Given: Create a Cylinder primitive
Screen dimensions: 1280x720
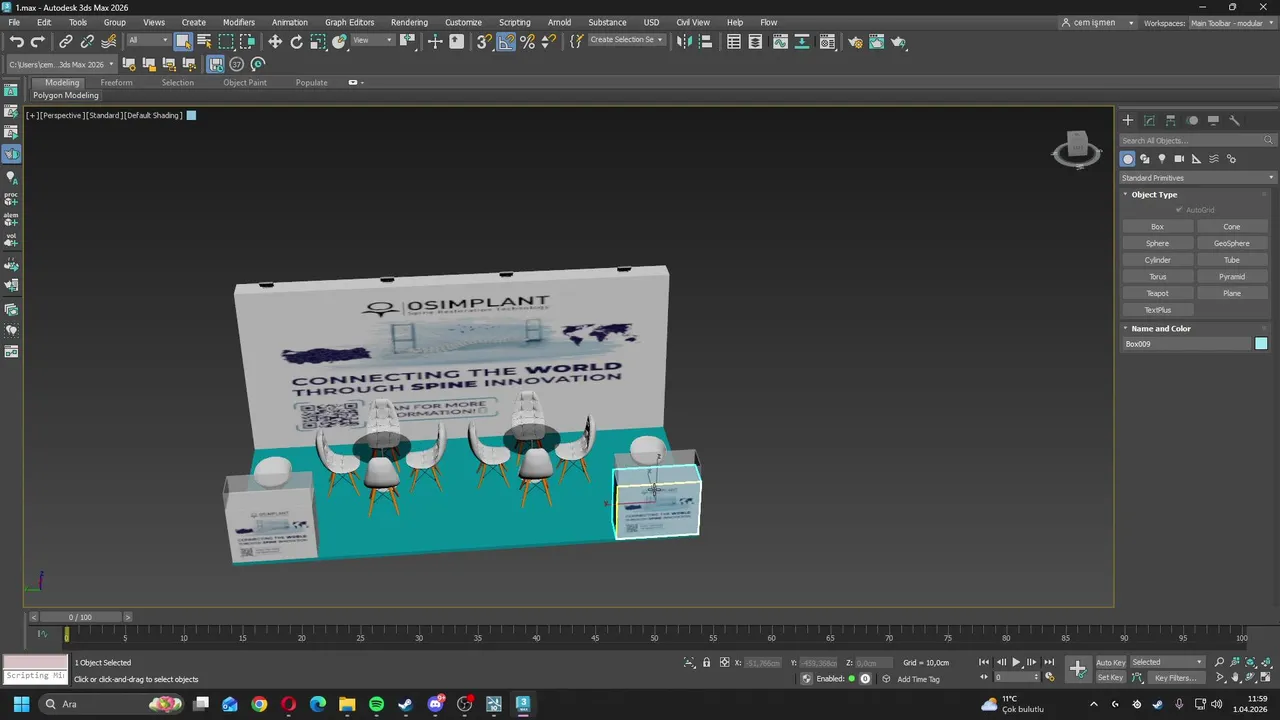Looking at the screenshot, I should (x=1157, y=260).
